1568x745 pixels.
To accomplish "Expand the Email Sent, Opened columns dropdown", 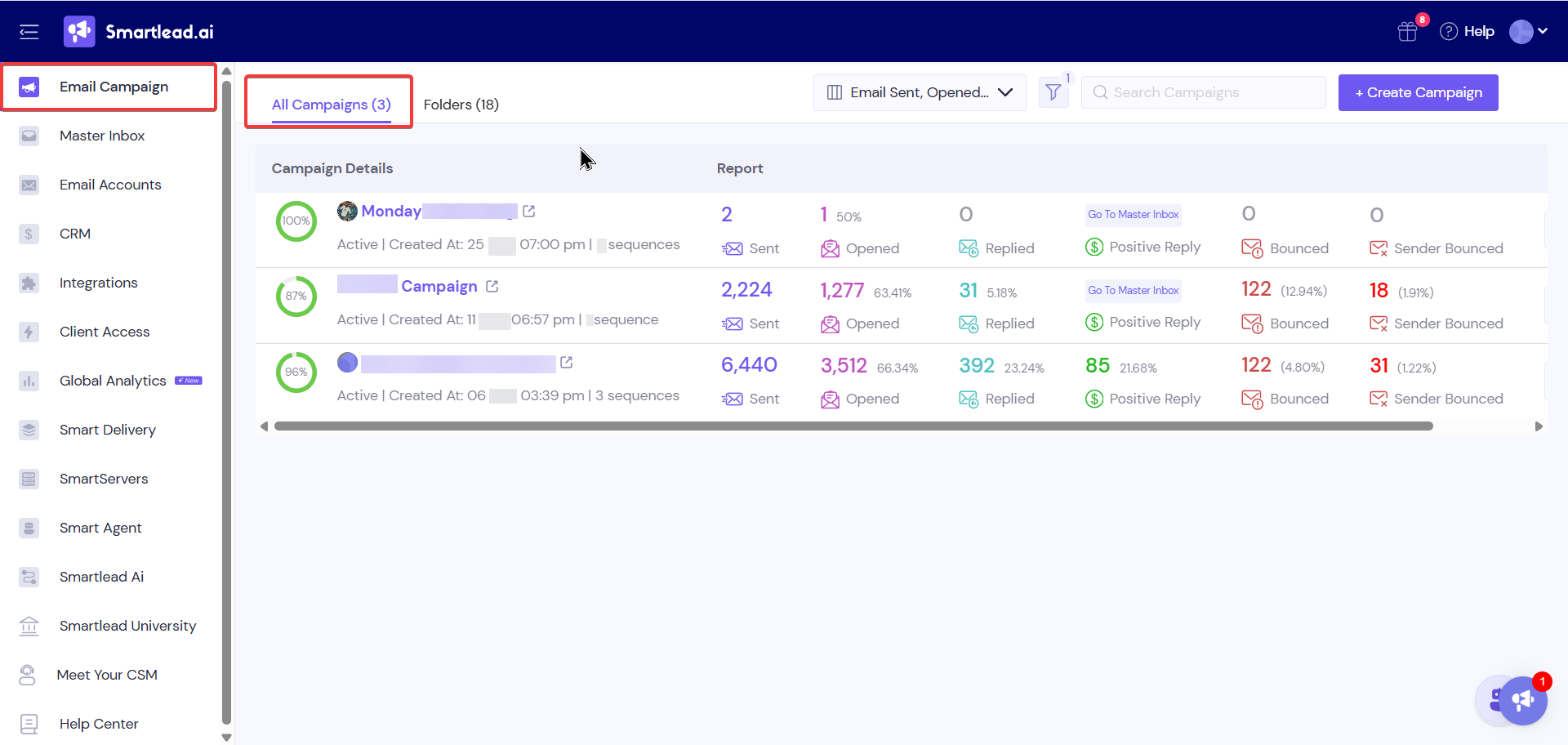I will 920,92.
